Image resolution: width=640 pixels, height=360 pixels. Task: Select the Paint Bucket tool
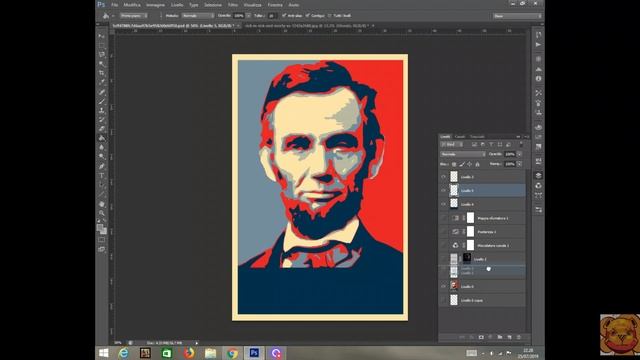click(101, 138)
